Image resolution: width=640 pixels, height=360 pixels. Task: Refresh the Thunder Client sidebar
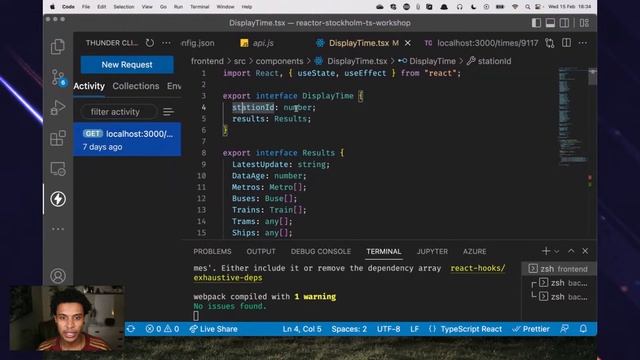point(150,43)
